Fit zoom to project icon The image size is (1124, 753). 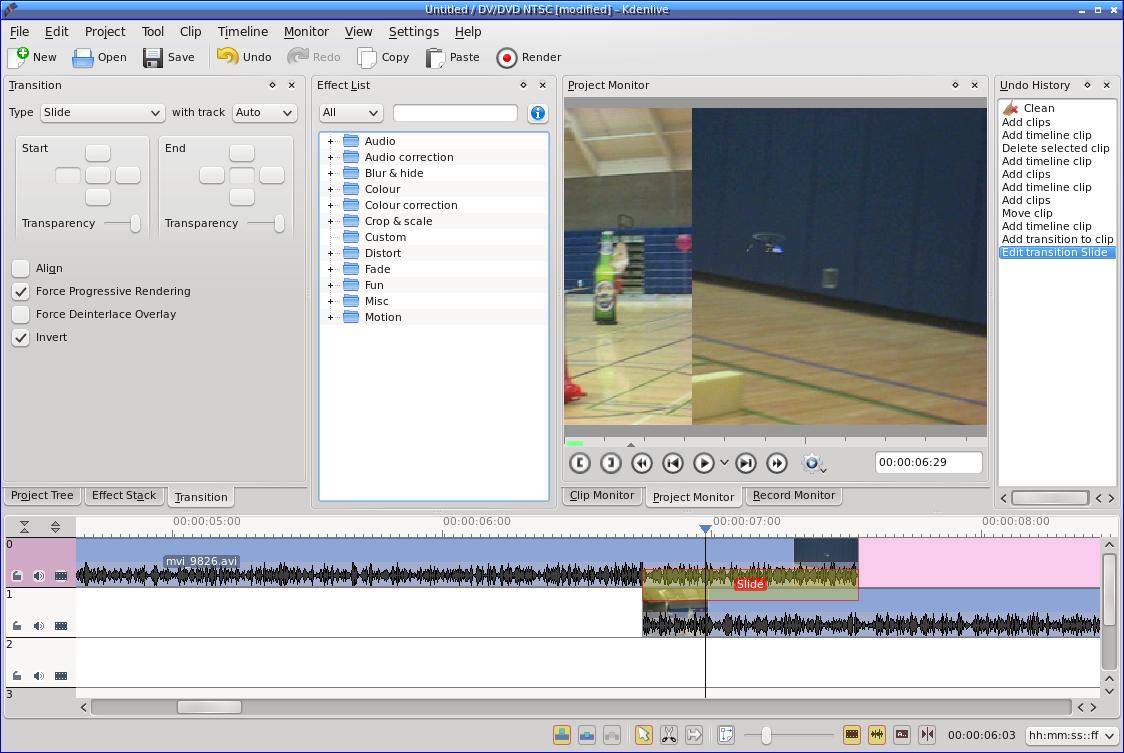726,734
